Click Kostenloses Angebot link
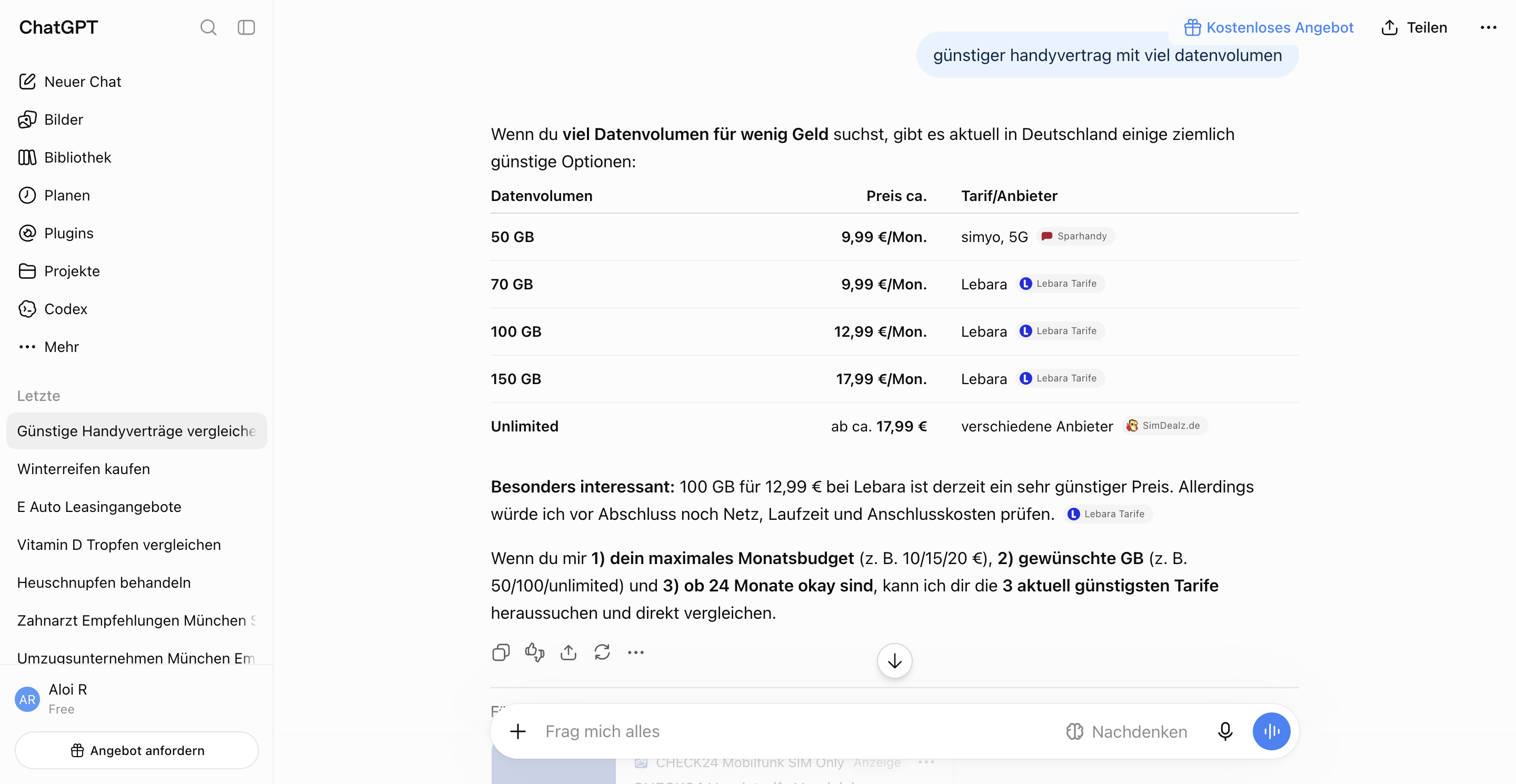The height and width of the screenshot is (784, 1516). click(x=1268, y=28)
